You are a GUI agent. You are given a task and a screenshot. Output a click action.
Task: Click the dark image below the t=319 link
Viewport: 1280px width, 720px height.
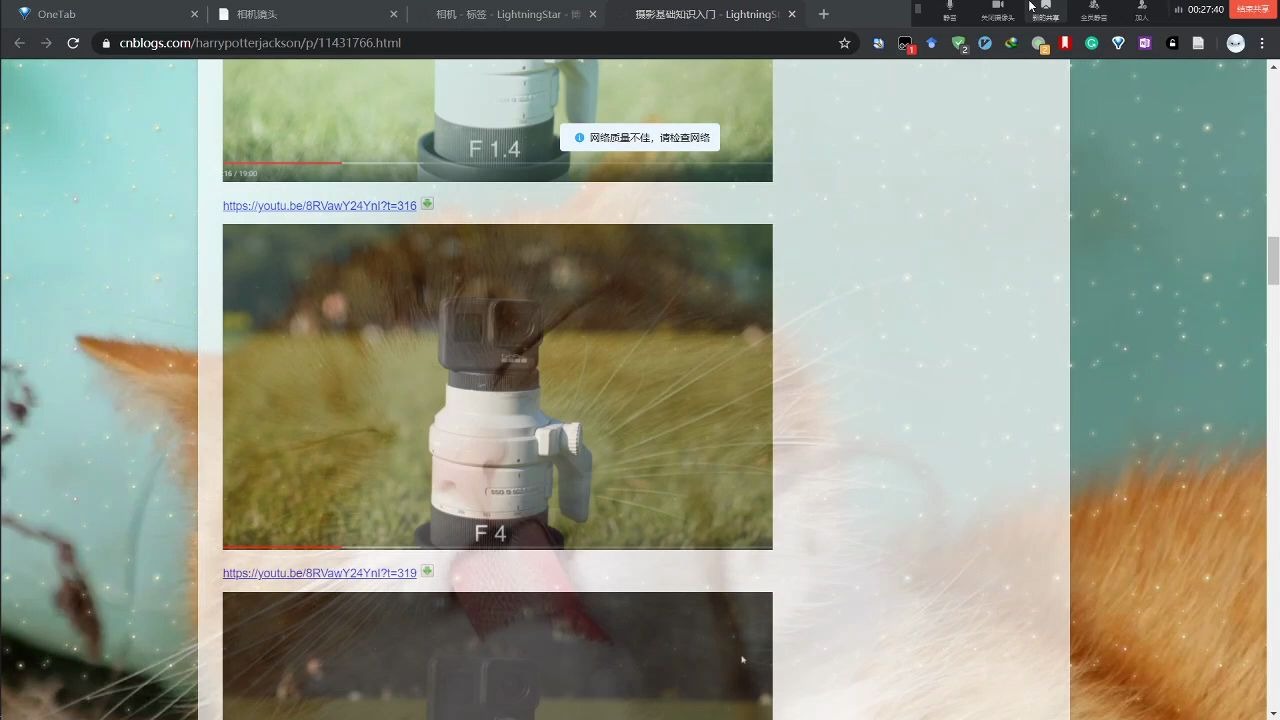pyautogui.click(x=497, y=656)
